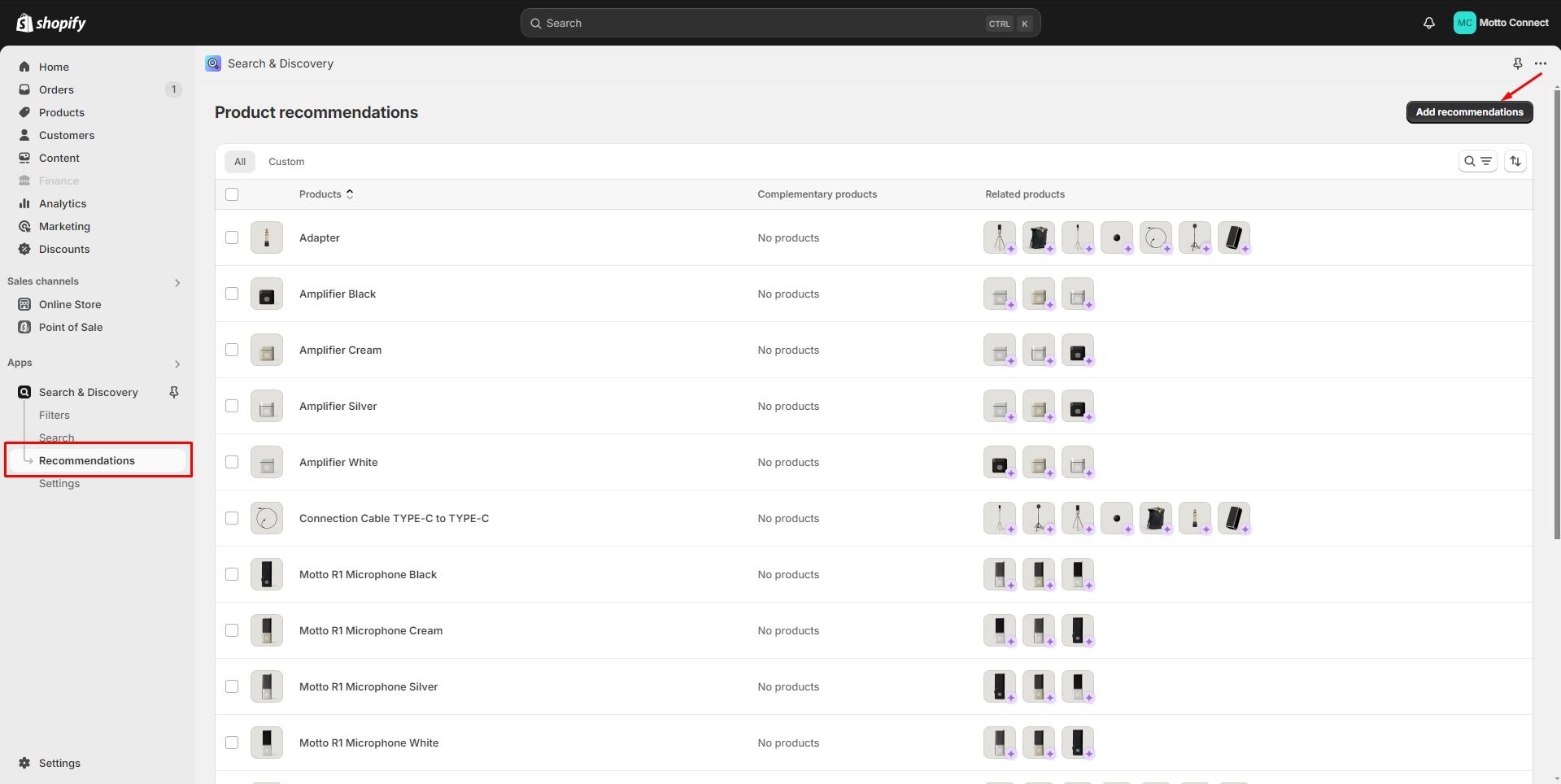The image size is (1561, 784).
Task: Tick the Adapter row checkbox
Action: click(232, 237)
